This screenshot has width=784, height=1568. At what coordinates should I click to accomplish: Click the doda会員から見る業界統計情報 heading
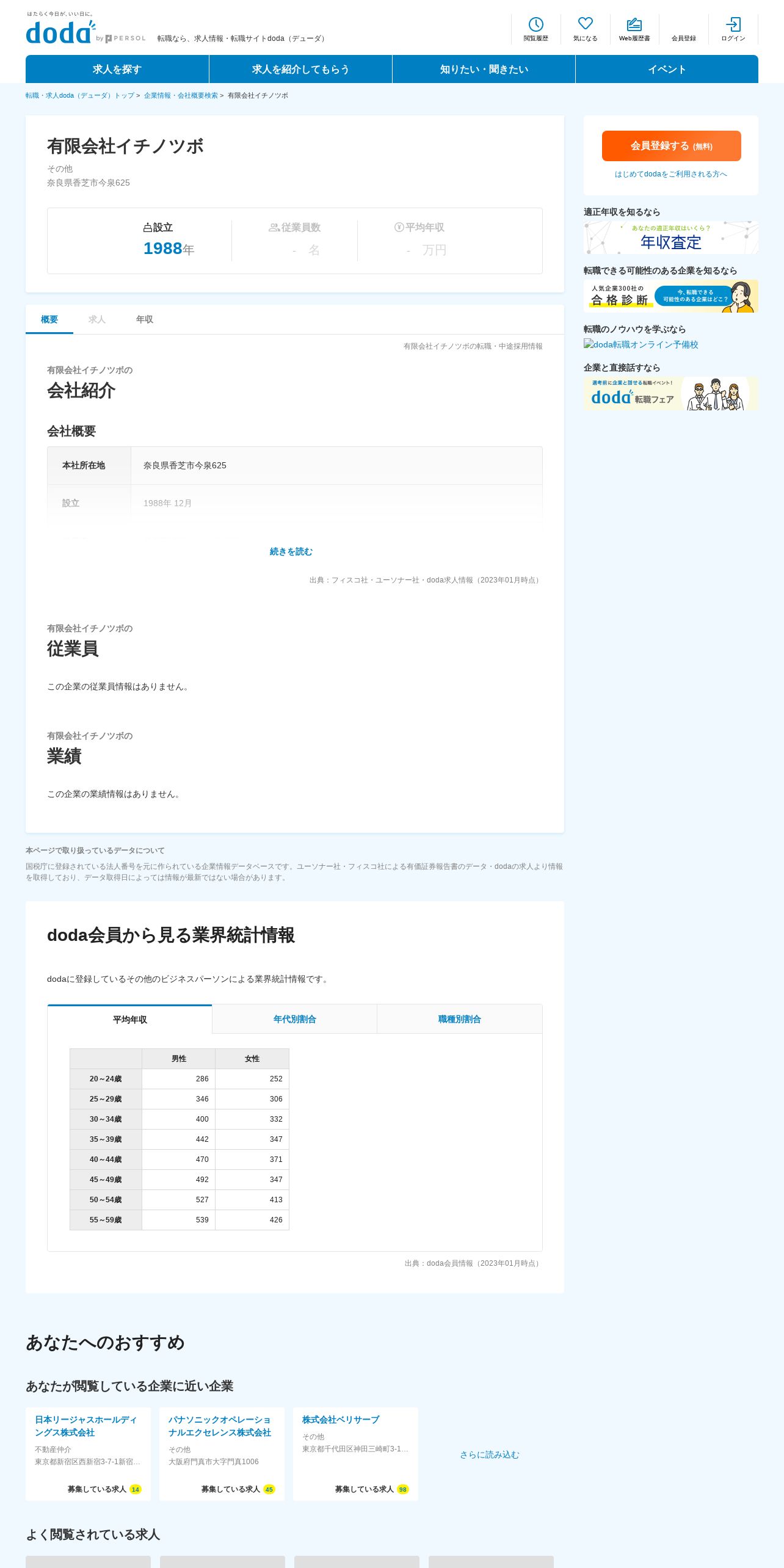(171, 935)
